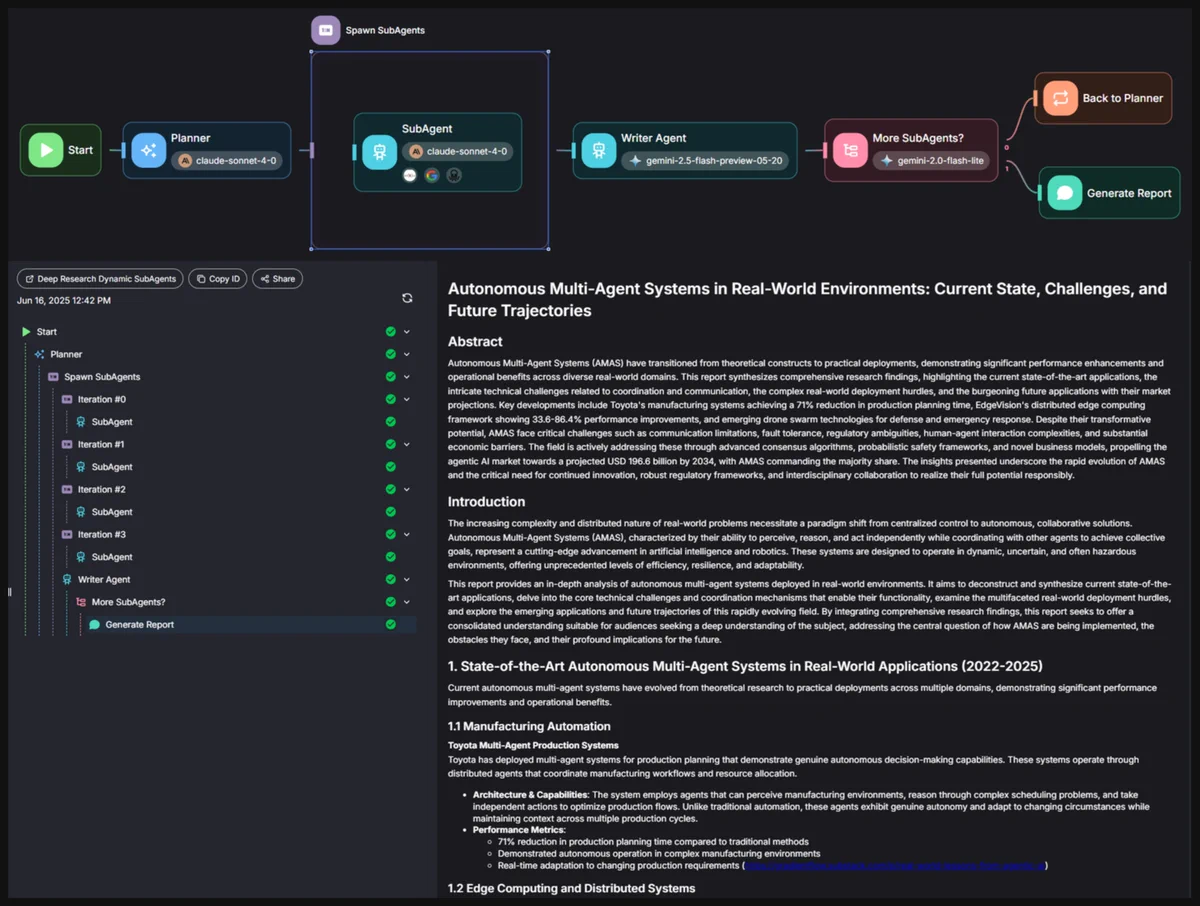Click the SubAgent robot icon under Iteration #0
This screenshot has height=906, width=1200.
coord(81,422)
